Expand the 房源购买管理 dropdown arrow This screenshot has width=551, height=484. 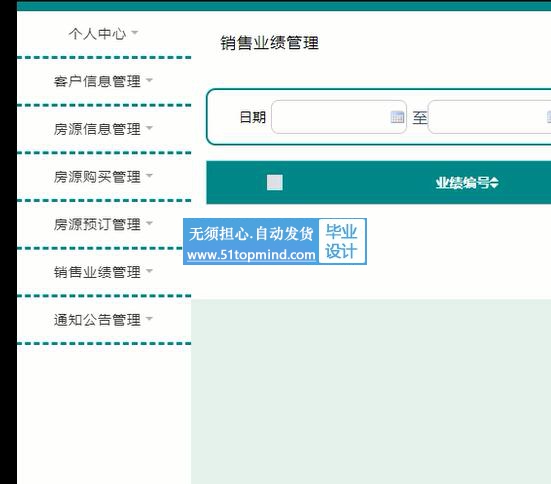pos(149,175)
